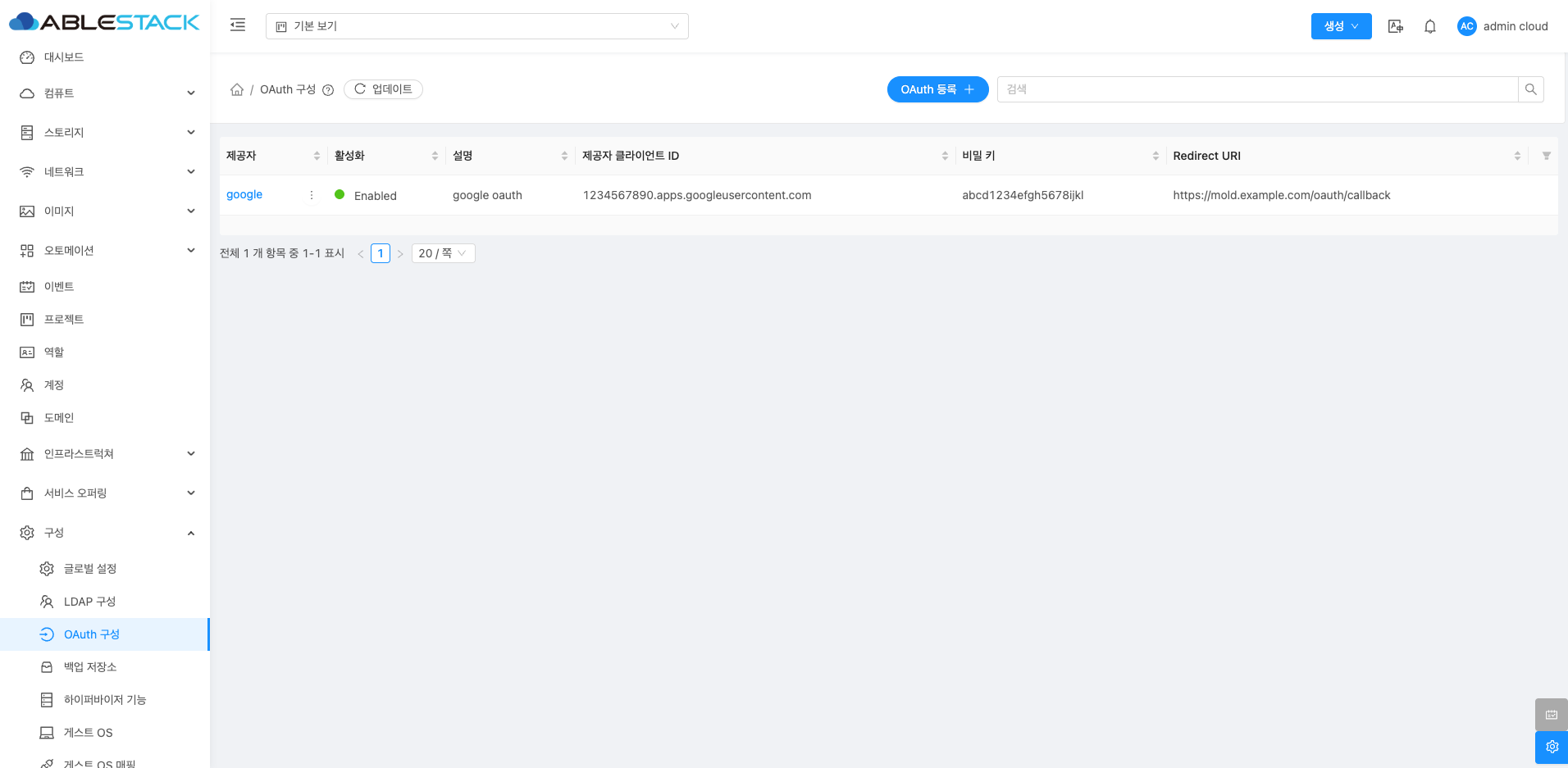
Task: Open the three-dot actions menu for google
Action: (312, 195)
